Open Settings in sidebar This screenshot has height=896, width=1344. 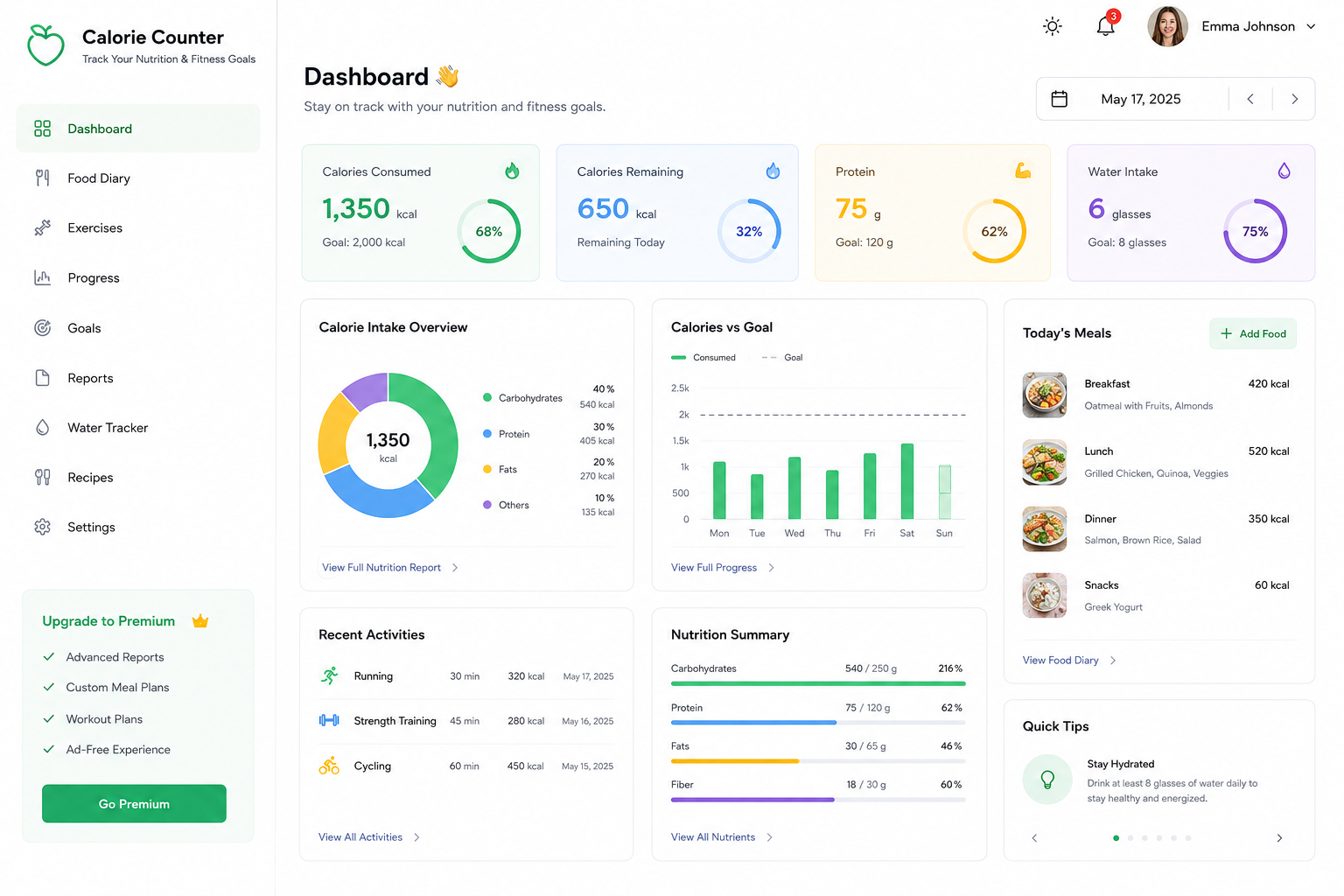click(138, 527)
